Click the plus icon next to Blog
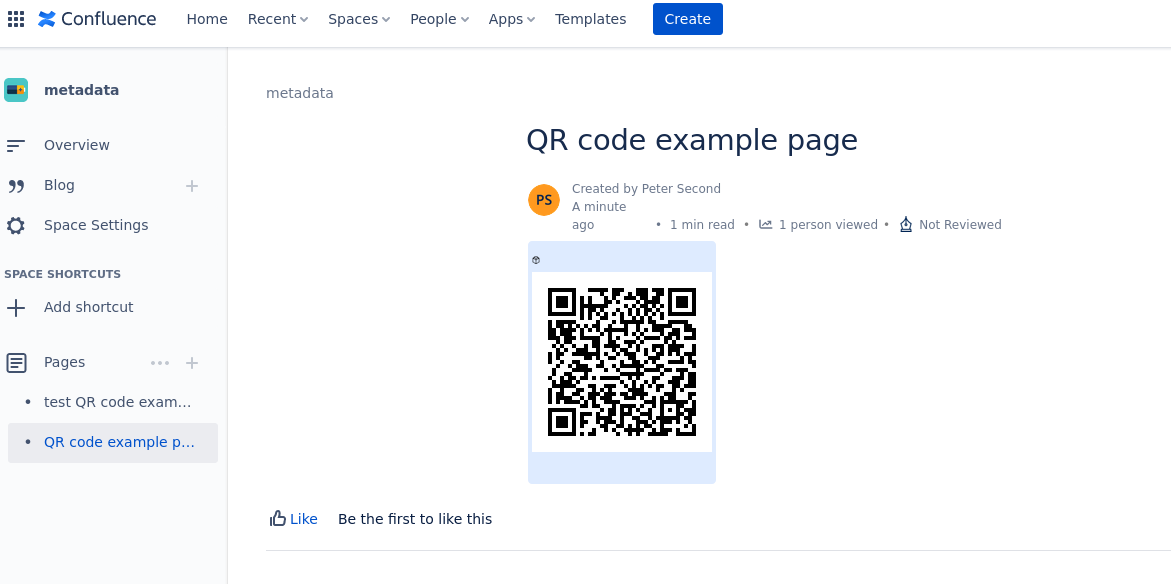This screenshot has height=584, width=1171. click(x=191, y=186)
